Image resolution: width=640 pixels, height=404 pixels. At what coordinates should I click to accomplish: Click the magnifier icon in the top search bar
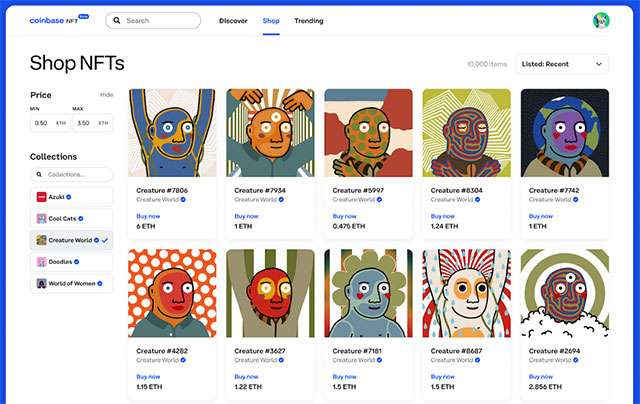[117, 20]
